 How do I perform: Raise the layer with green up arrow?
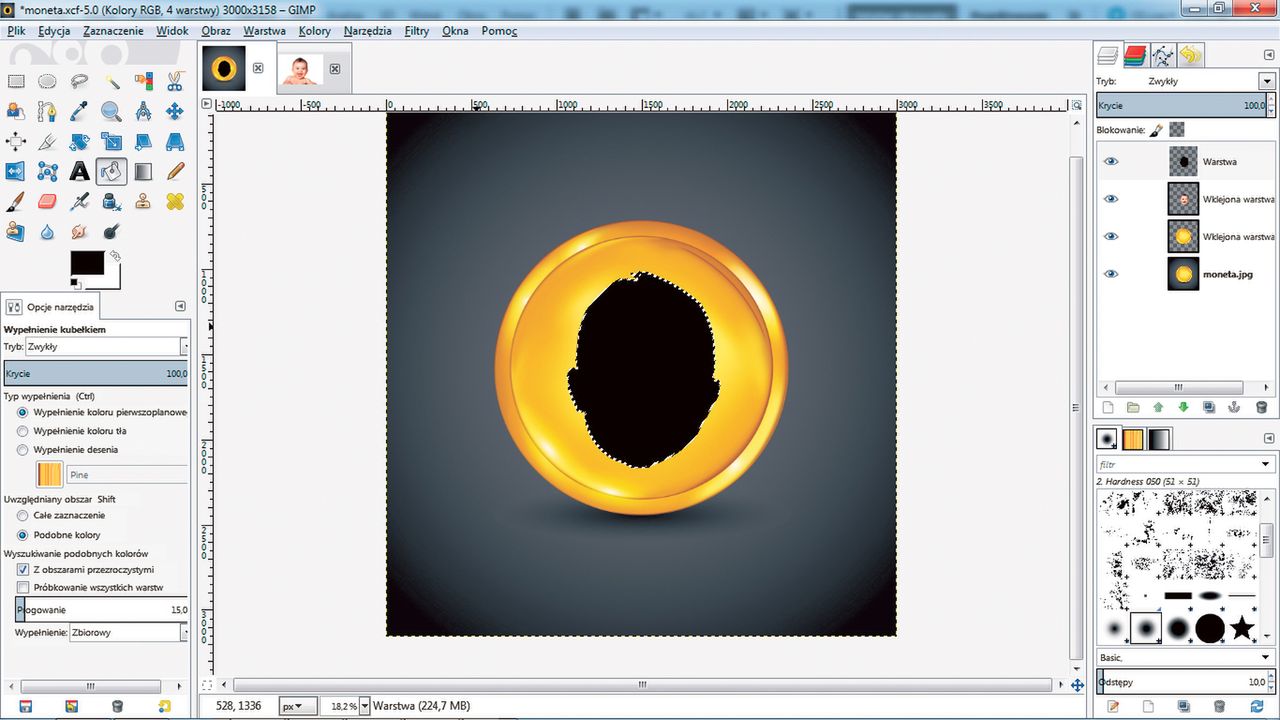(x=1158, y=407)
